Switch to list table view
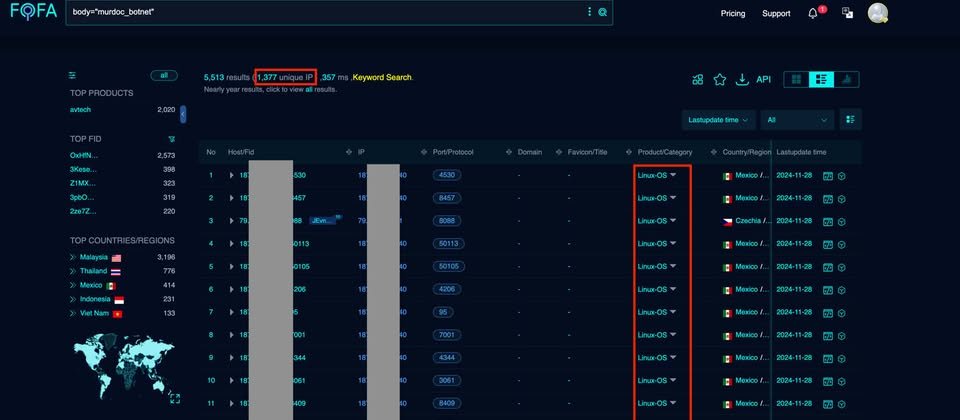 [x=822, y=80]
